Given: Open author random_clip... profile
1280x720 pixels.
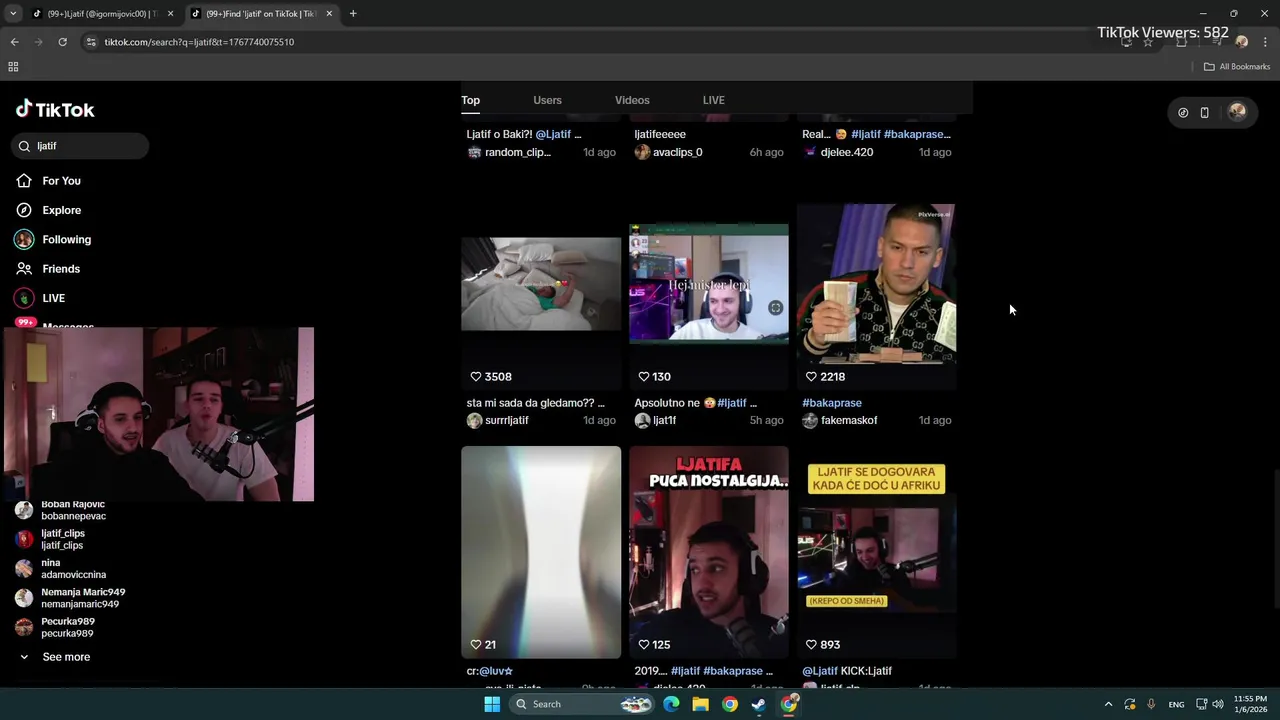Looking at the screenshot, I should click(518, 152).
